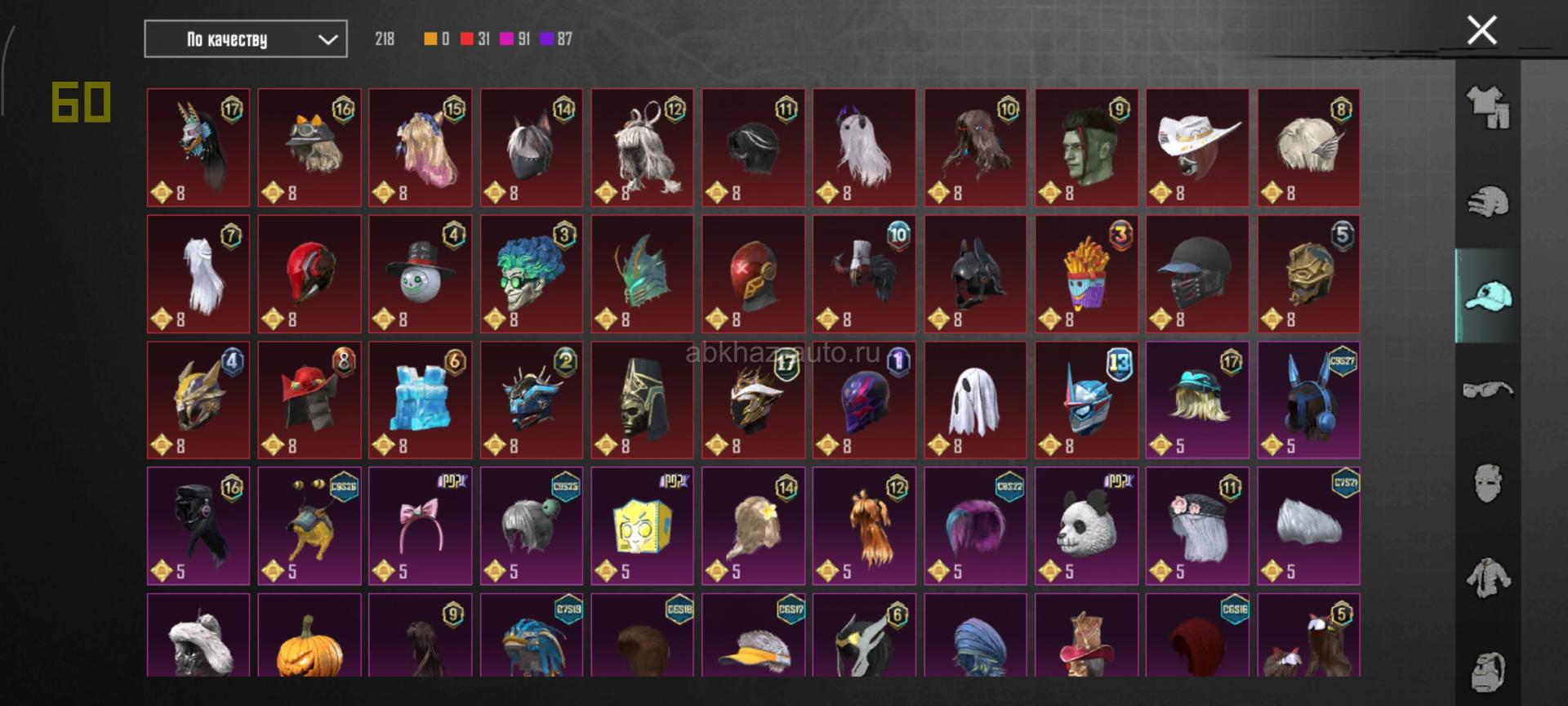
Task: Filter by the red quality count 31
Action: (x=474, y=38)
